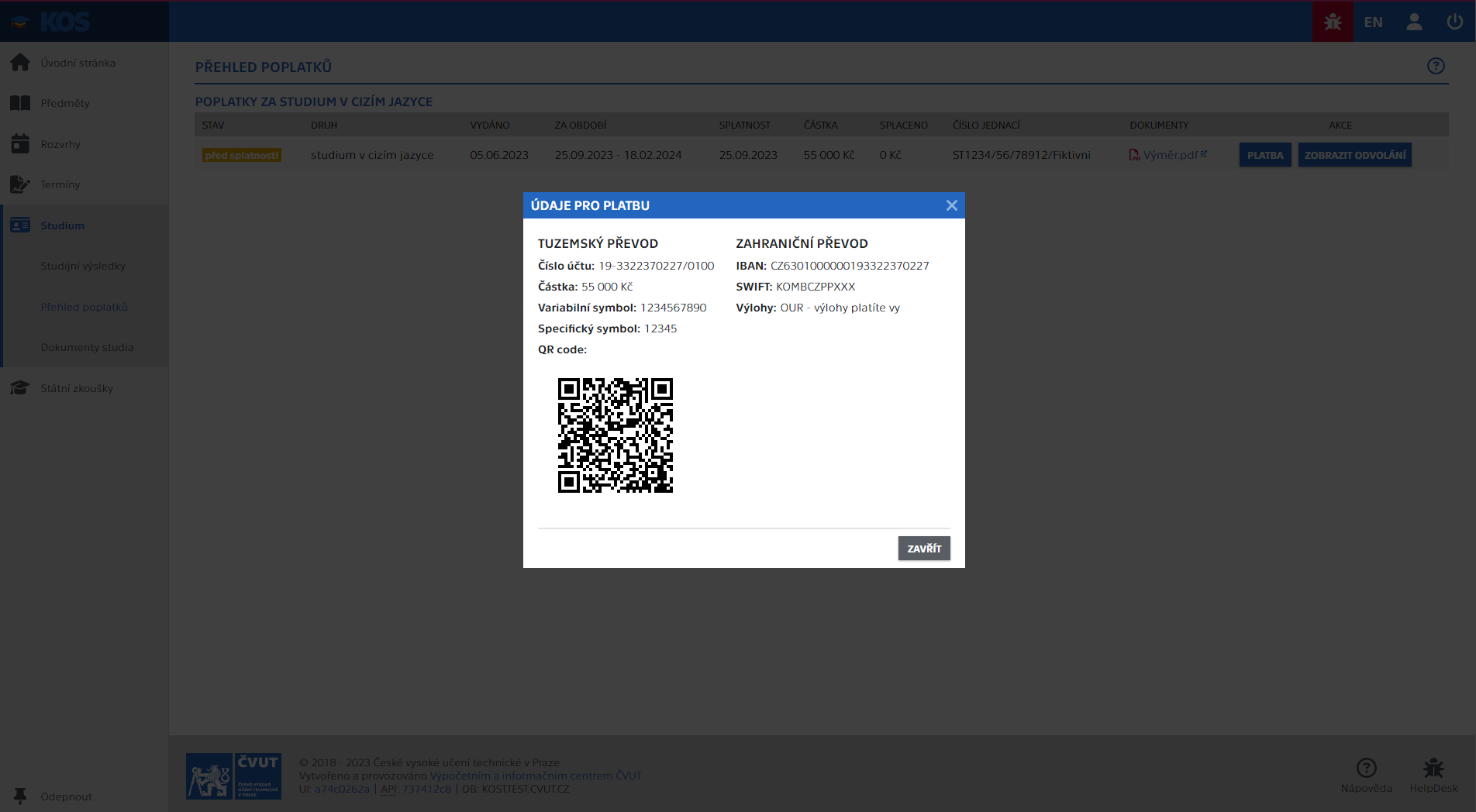This screenshot has width=1476, height=812.
Task: Click period 25.09.2023 - 18.02.2024
Action: tap(618, 155)
